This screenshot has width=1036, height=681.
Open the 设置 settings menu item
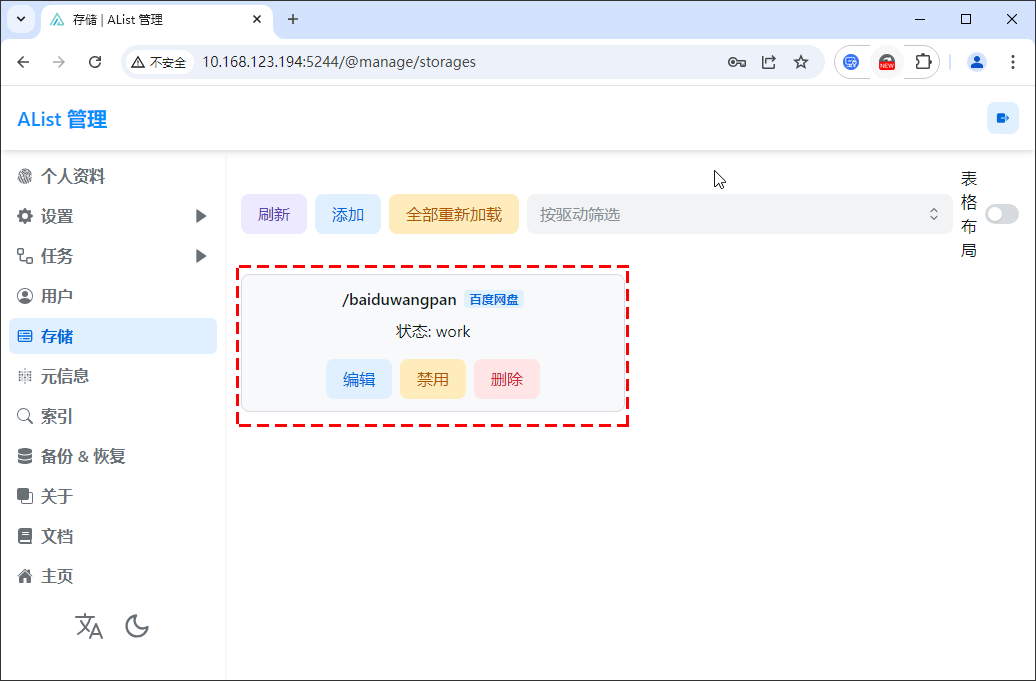(113, 216)
